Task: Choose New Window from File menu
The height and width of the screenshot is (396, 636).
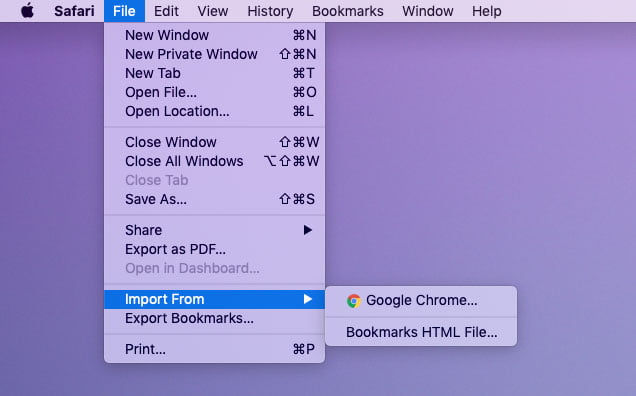Action: 215,35
